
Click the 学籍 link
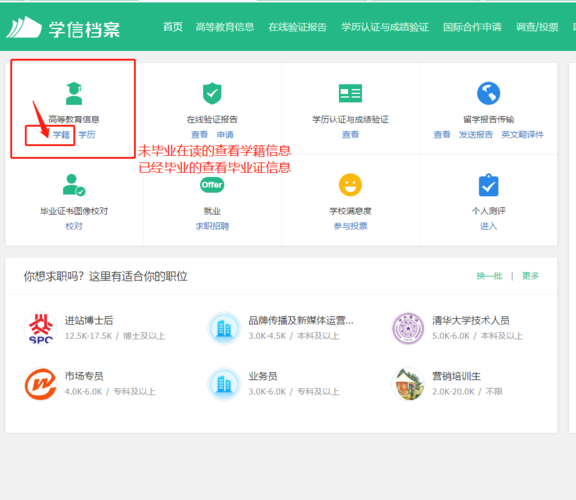pyautogui.click(x=61, y=134)
